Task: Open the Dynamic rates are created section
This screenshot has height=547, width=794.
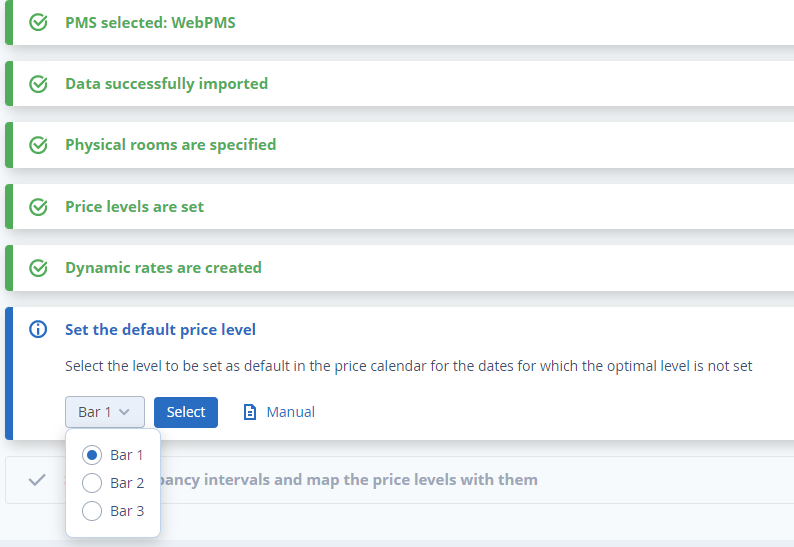Action: point(163,268)
